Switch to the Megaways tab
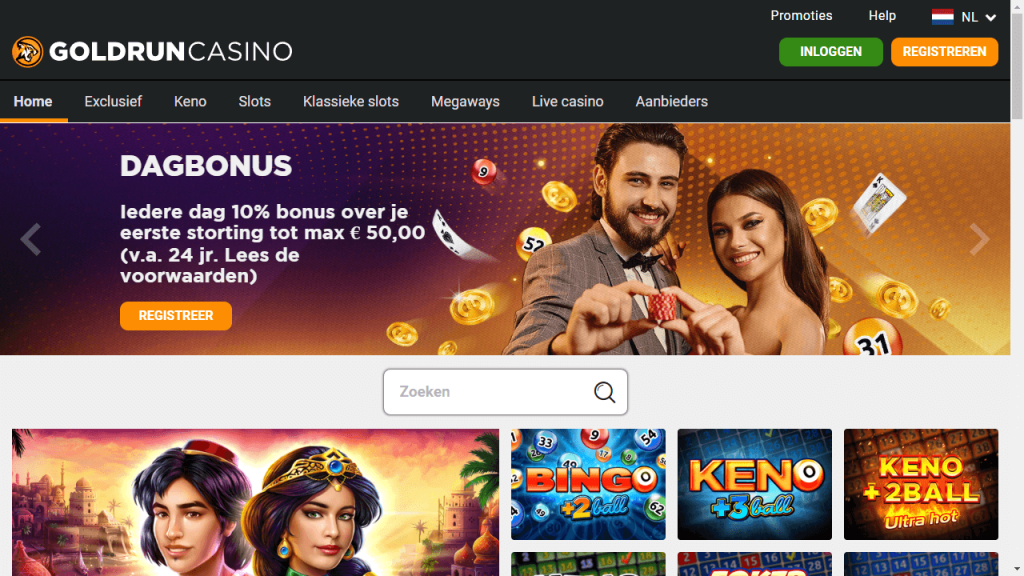The image size is (1024, 576). 465,101
